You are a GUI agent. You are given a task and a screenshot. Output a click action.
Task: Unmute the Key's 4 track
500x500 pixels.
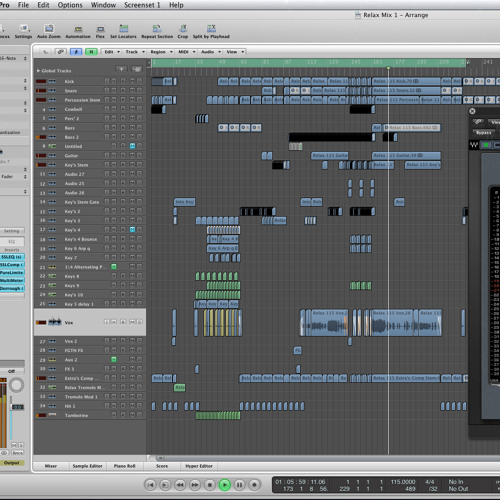tap(132, 229)
